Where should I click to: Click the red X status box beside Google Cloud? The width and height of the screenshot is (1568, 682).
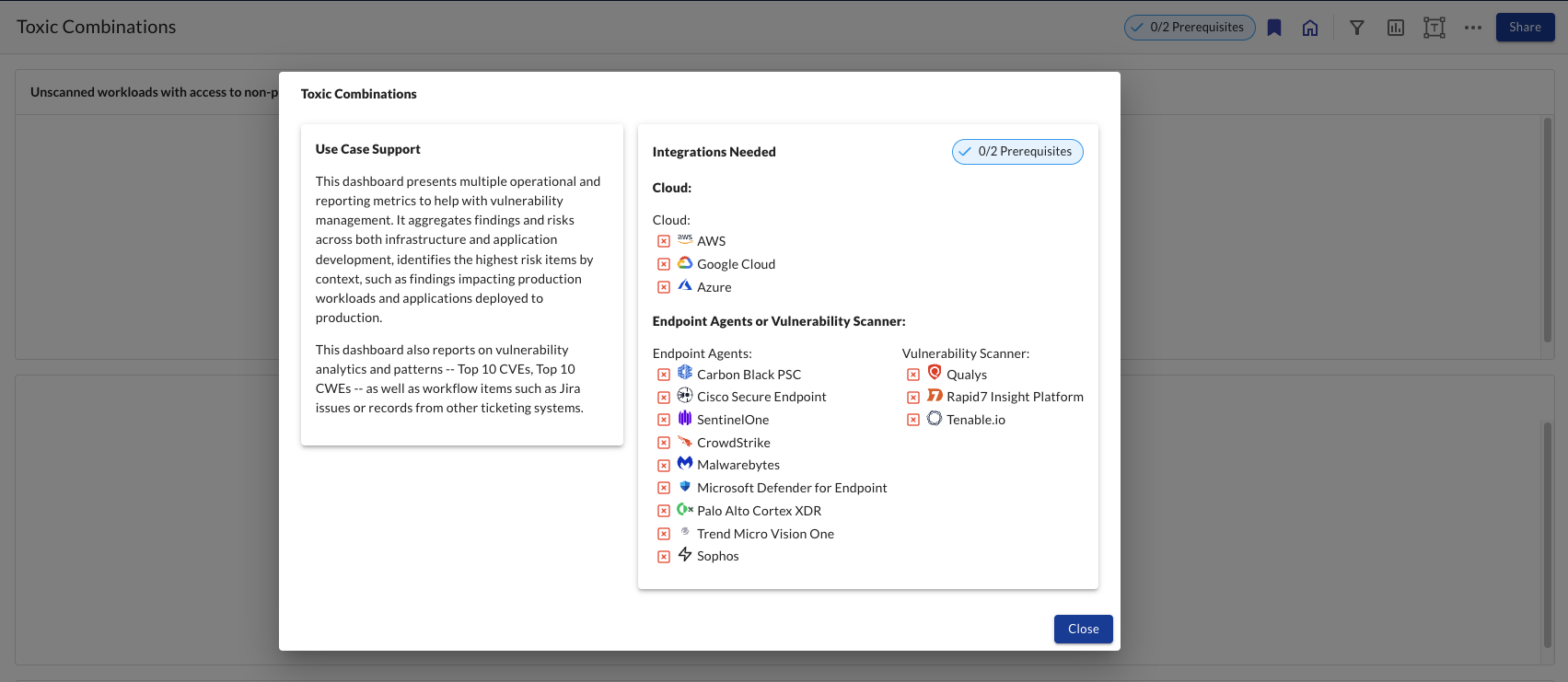point(664,264)
